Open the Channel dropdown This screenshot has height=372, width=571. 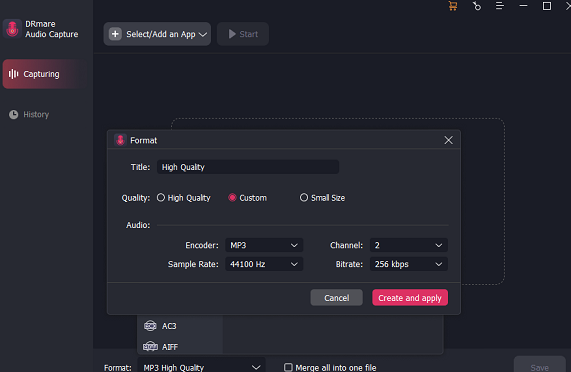(x=409, y=245)
